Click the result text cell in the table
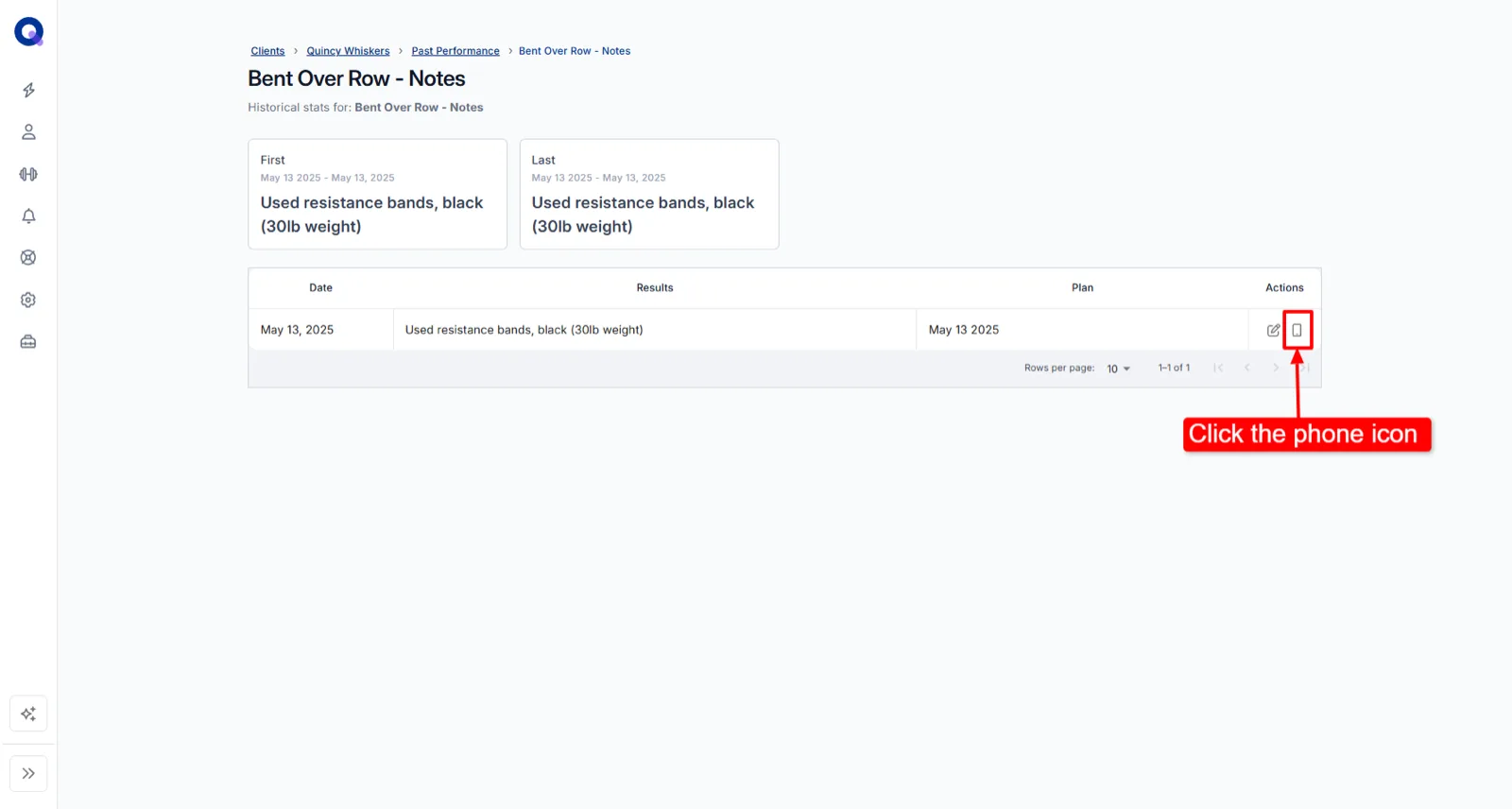 pyautogui.click(x=655, y=330)
